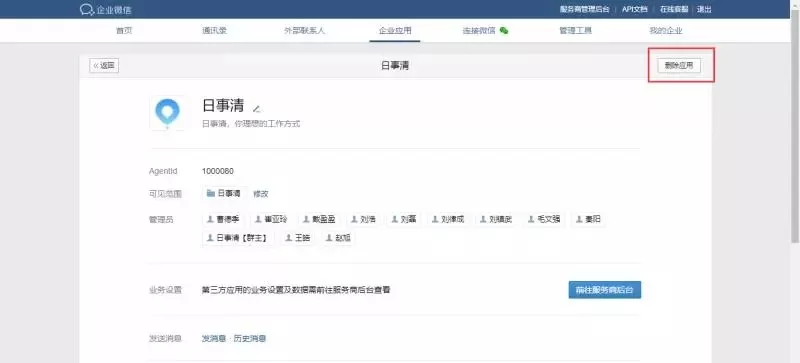This screenshot has height=363, width=800.
Task: Click the person icon of 戴盈盈
Action: (306, 220)
